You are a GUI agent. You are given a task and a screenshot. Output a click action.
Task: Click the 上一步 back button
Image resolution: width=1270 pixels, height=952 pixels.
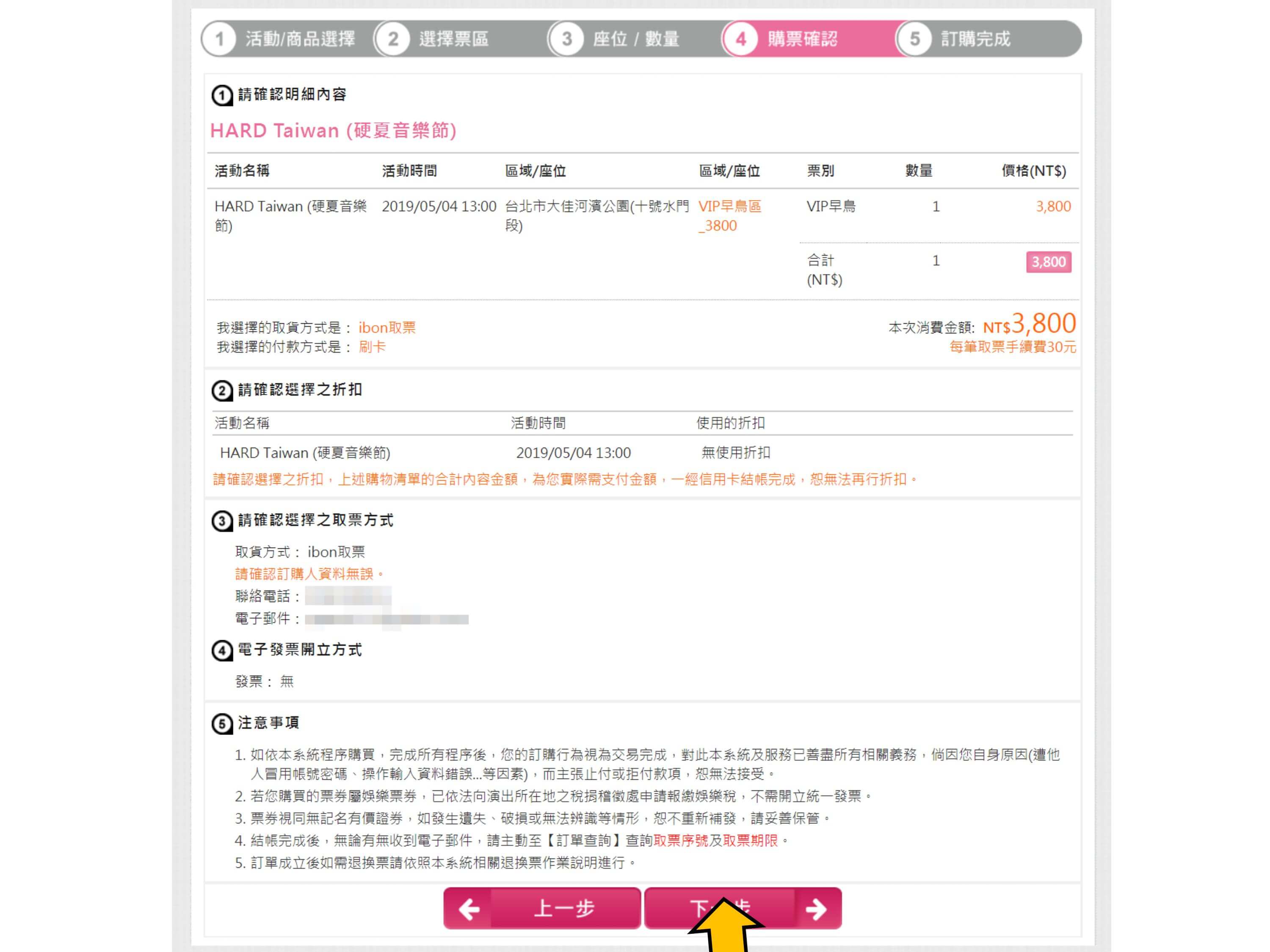[542, 908]
